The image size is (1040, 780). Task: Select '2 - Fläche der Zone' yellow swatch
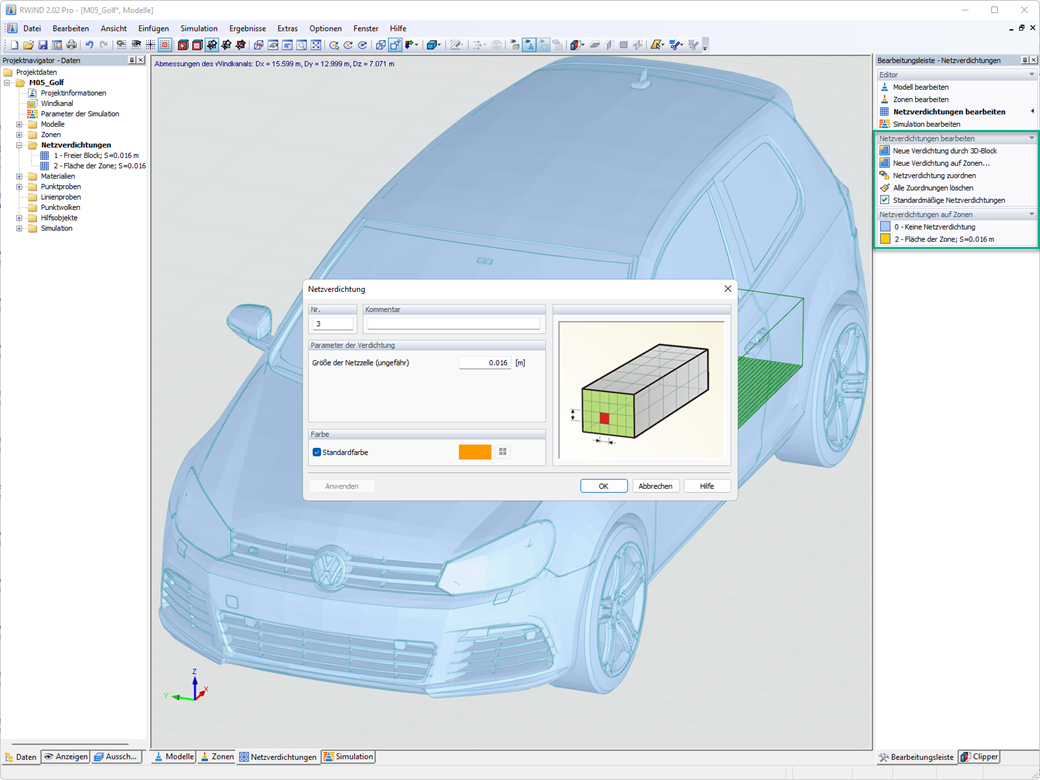pyautogui.click(x=885, y=239)
